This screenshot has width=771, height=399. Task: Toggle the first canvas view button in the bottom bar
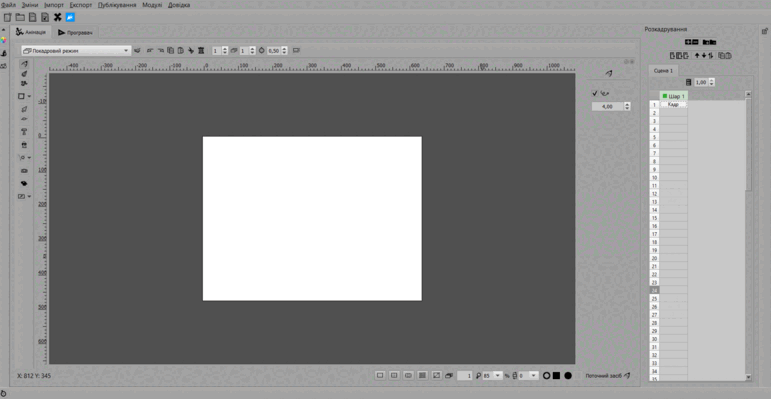click(x=380, y=375)
